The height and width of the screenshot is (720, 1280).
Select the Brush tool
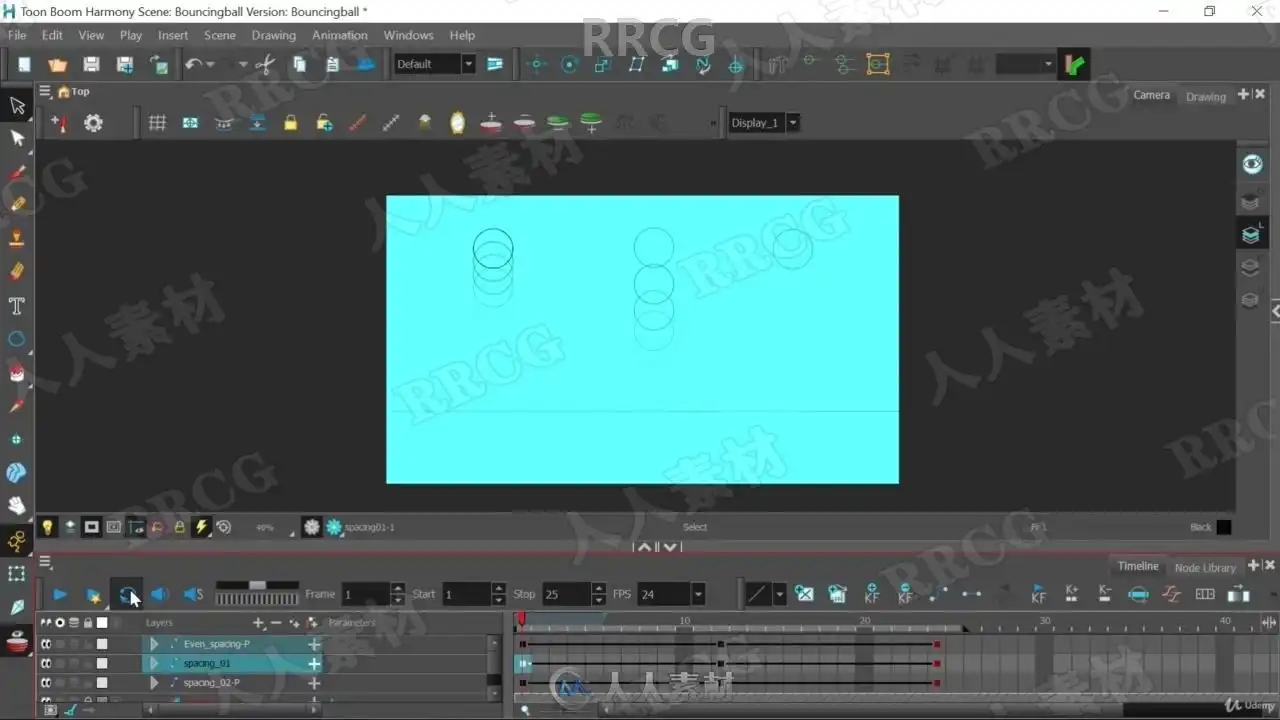point(17,172)
